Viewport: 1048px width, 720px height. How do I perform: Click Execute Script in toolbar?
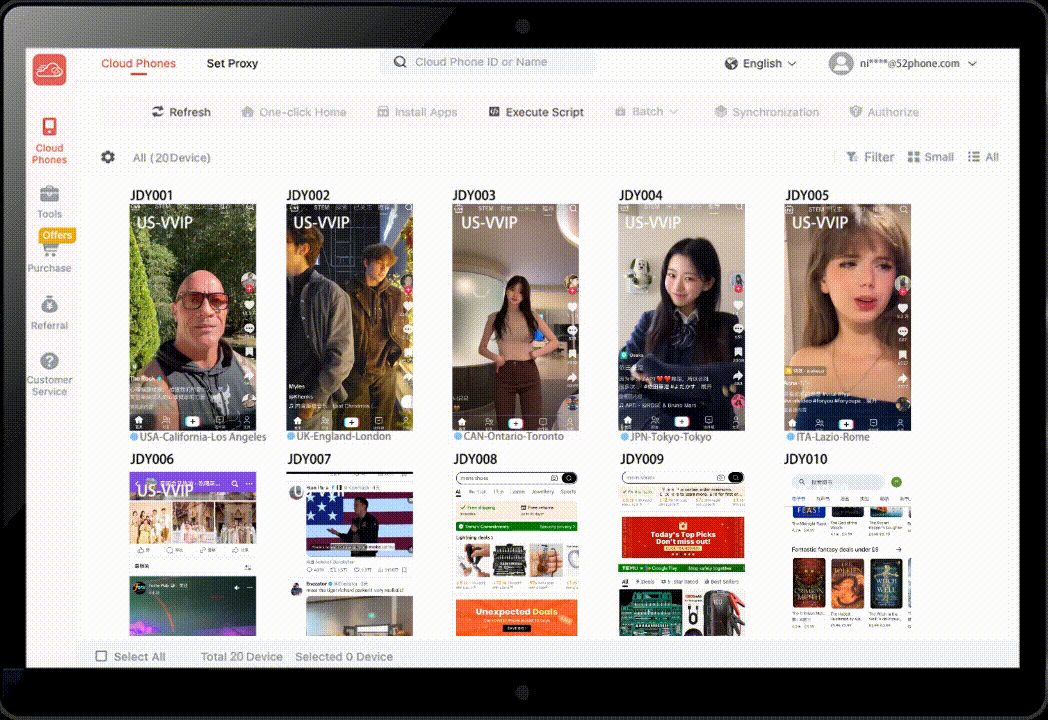click(x=536, y=112)
